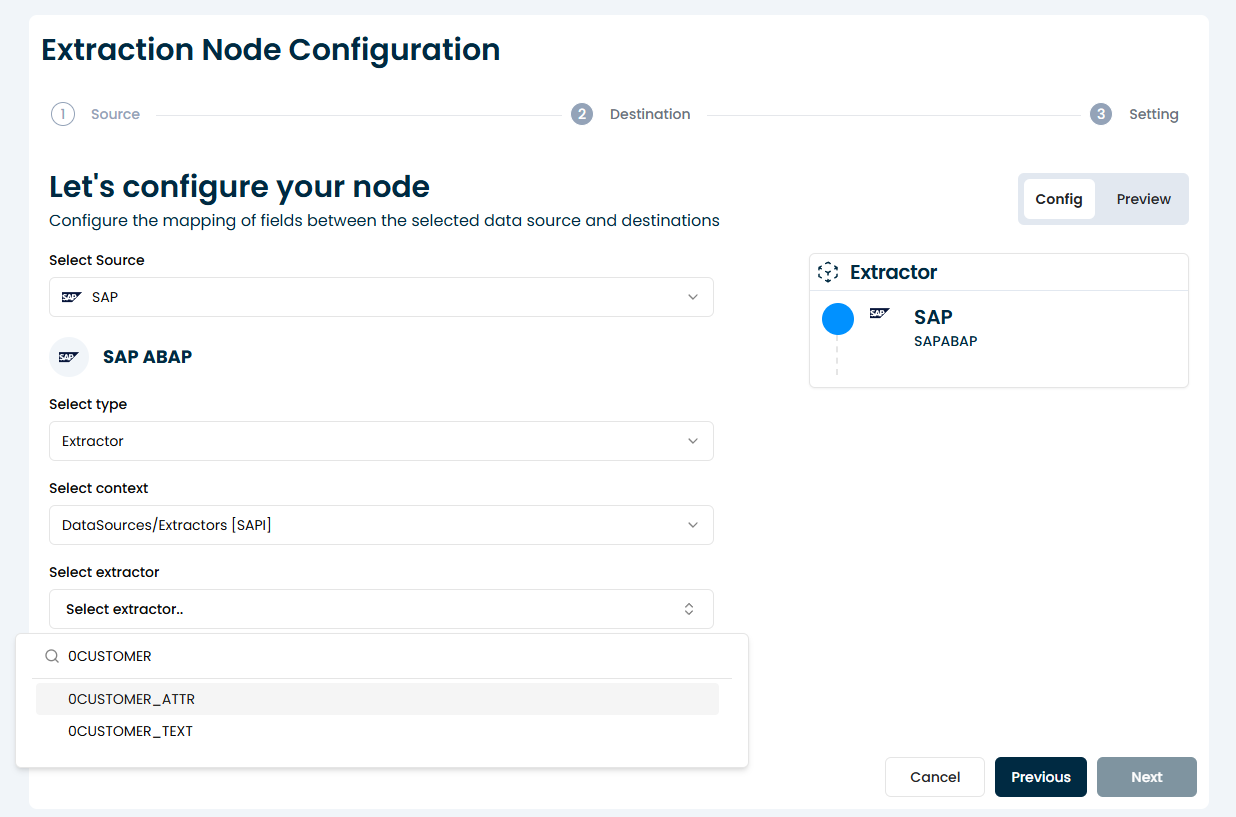Switch to the Preview tab
Image resolution: width=1236 pixels, height=817 pixels.
coord(1143,199)
